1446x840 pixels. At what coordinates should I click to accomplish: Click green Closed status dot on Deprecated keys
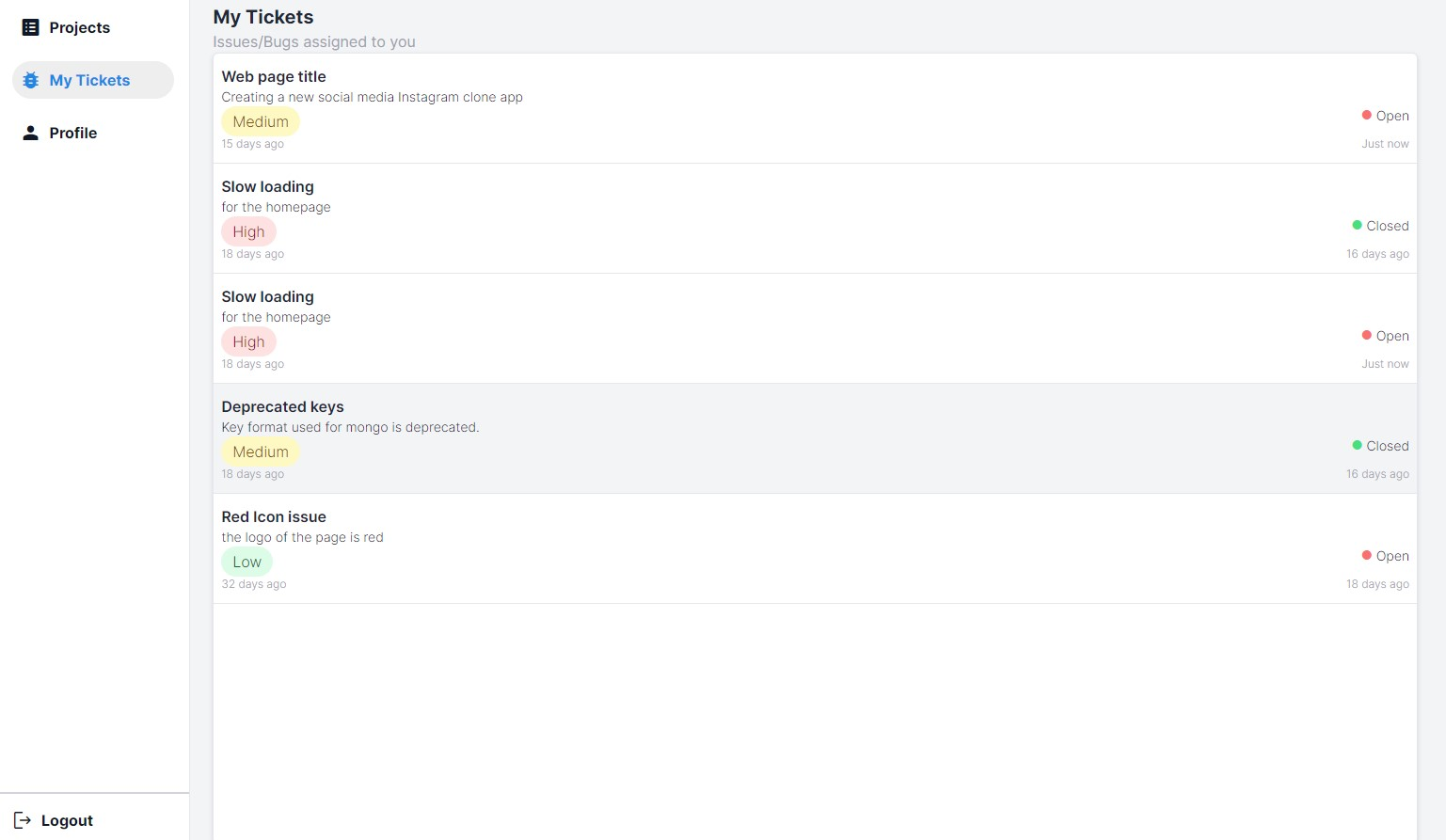click(1357, 445)
